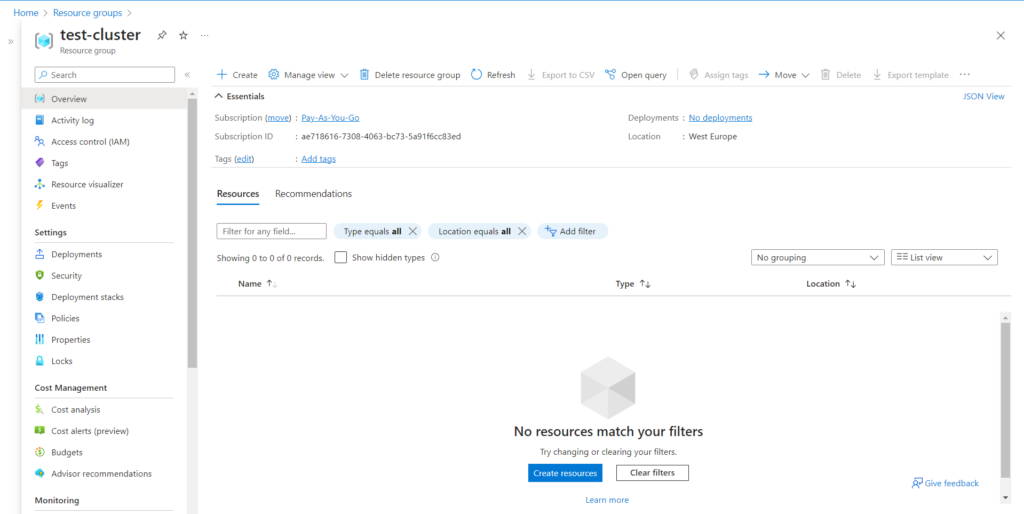Switch to Resources tab
The width and height of the screenshot is (1024, 514).
238,194
